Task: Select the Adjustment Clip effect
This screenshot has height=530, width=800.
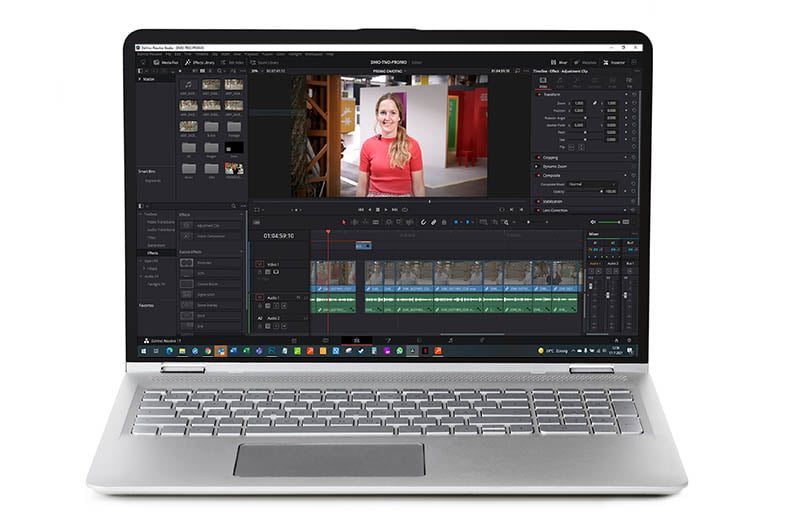Action: (x=210, y=225)
